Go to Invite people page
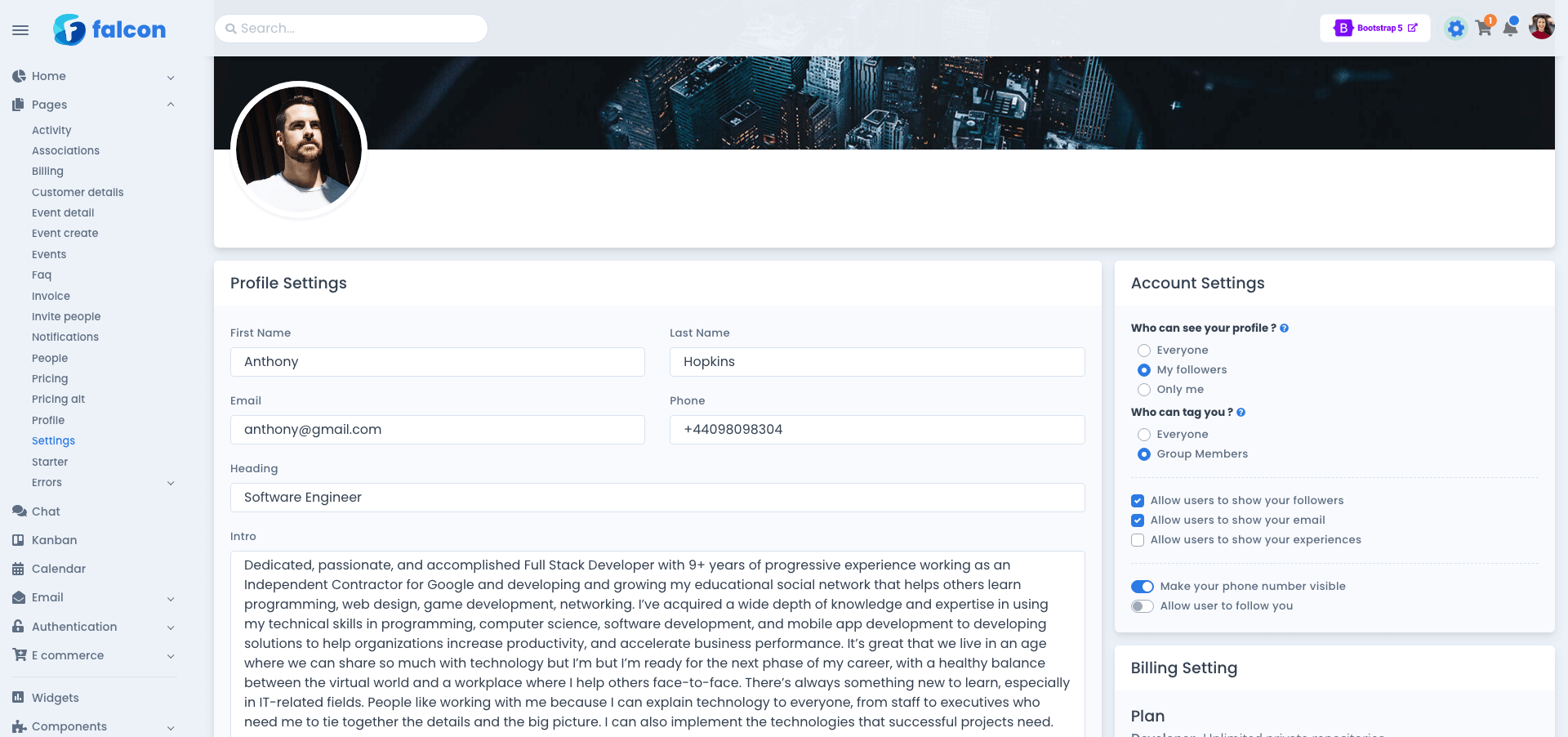Screen dimensions: 1568x737 (x=66, y=317)
